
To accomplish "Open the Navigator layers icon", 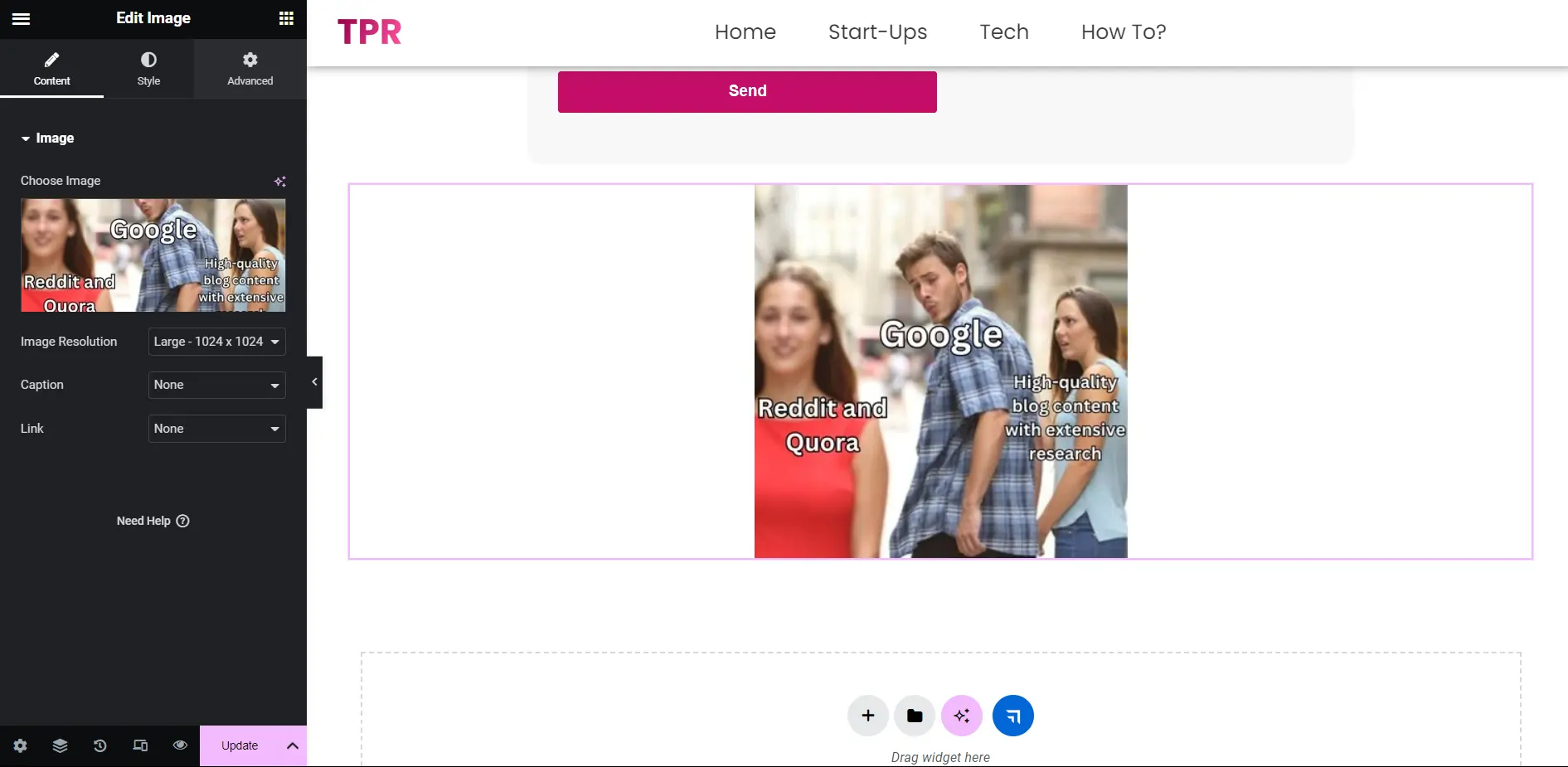I will [x=60, y=745].
